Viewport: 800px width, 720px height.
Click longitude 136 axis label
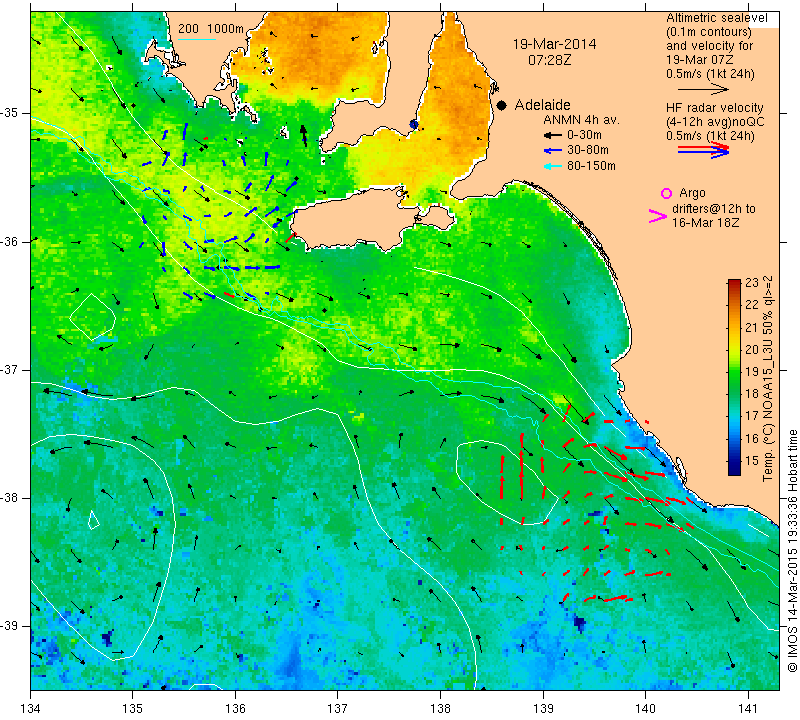(235, 708)
